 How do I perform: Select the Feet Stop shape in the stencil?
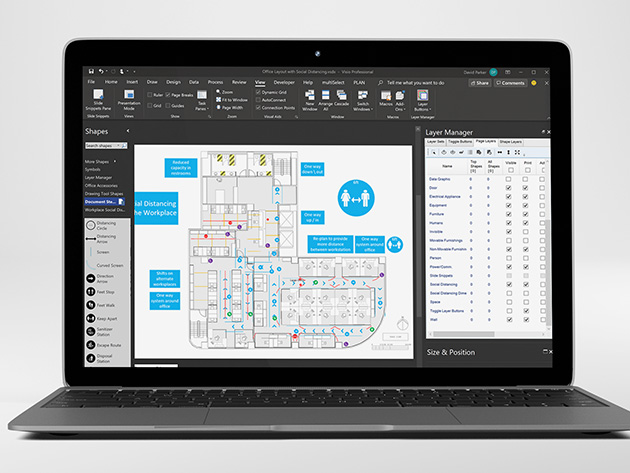pyautogui.click(x=91, y=291)
